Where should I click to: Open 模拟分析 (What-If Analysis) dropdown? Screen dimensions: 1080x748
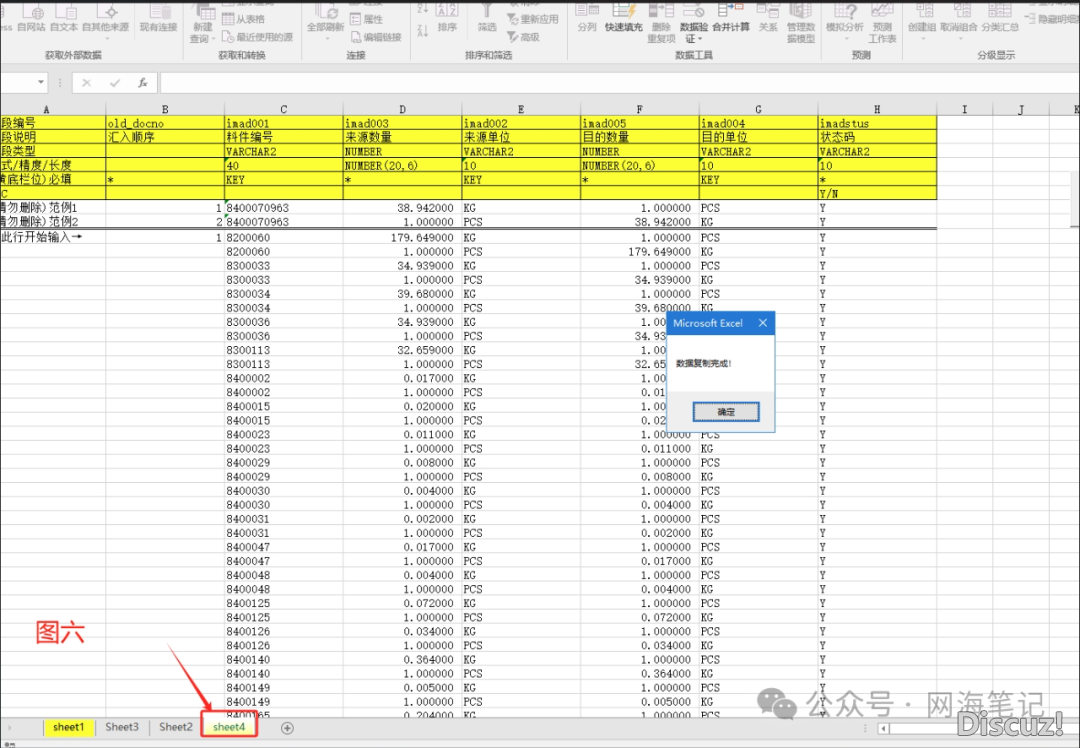[844, 21]
